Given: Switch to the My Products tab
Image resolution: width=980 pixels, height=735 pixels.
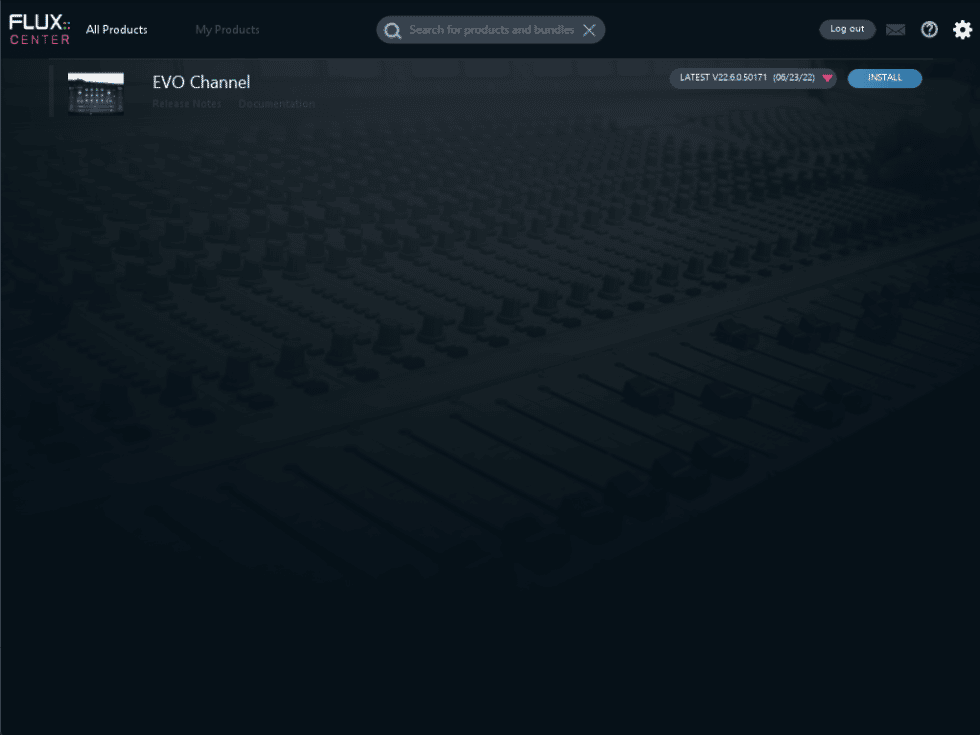Looking at the screenshot, I should 227,29.
